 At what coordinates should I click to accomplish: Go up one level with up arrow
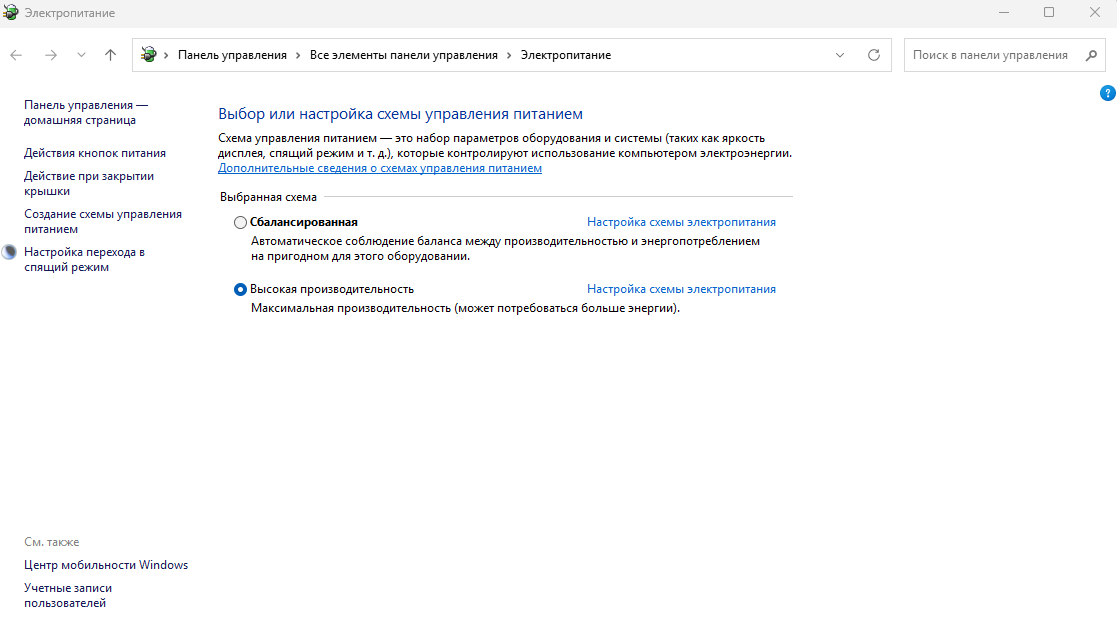click(110, 55)
